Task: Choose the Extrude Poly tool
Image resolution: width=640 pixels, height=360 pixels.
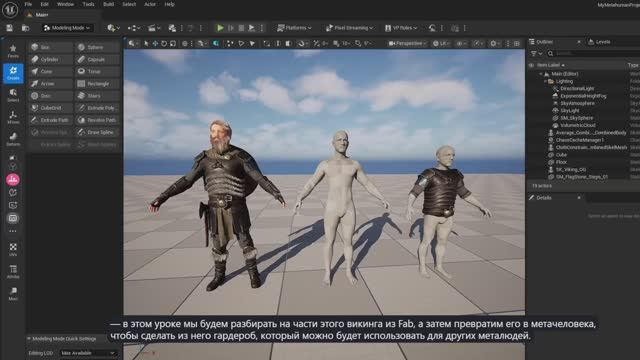Action: (97, 108)
